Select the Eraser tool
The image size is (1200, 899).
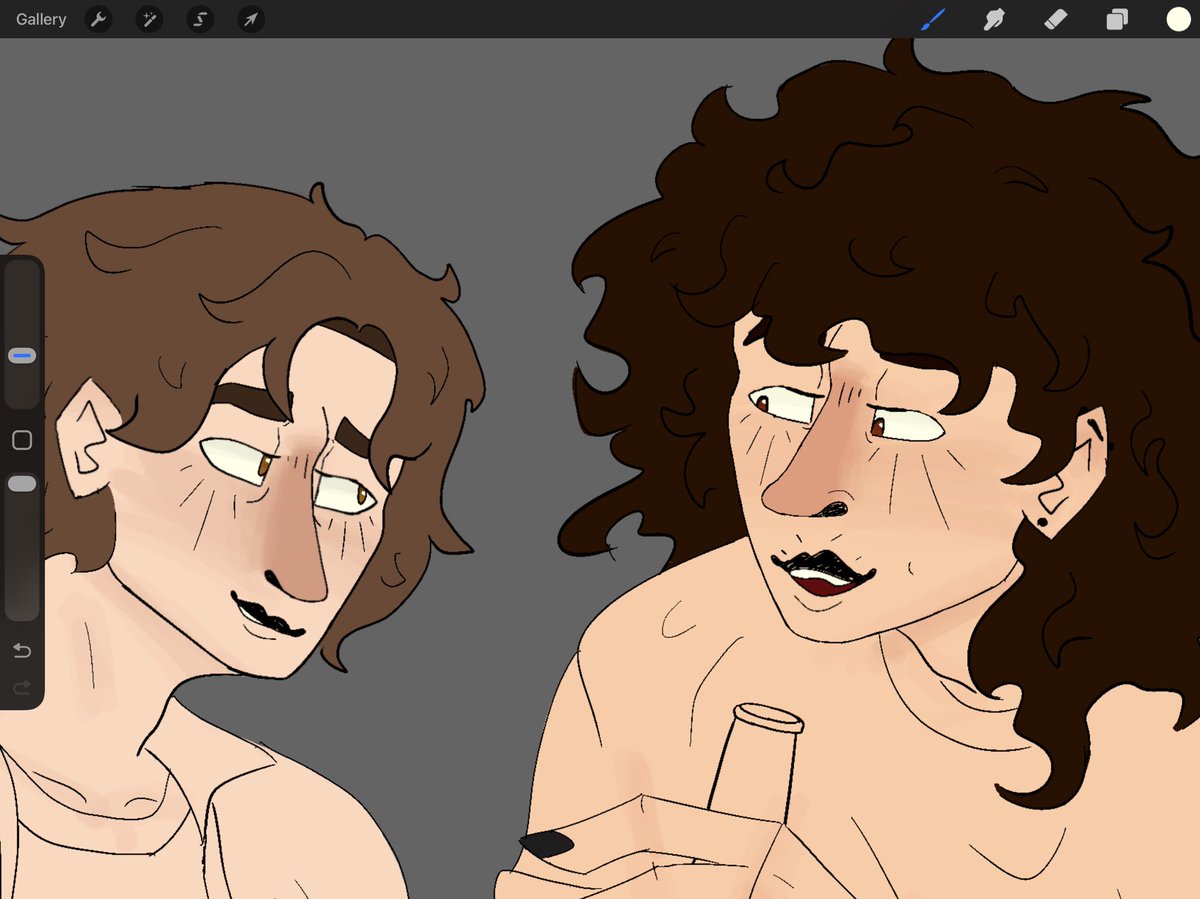(1055, 19)
